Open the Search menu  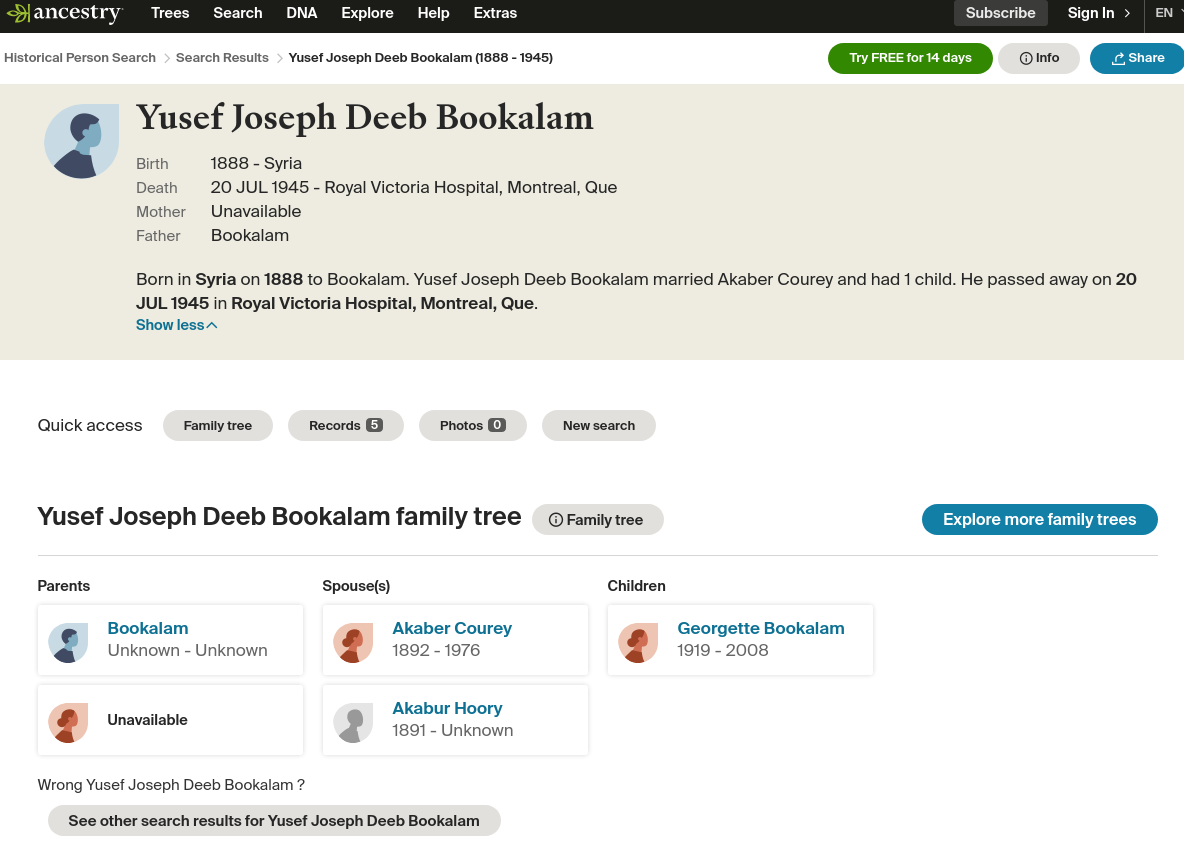(238, 13)
